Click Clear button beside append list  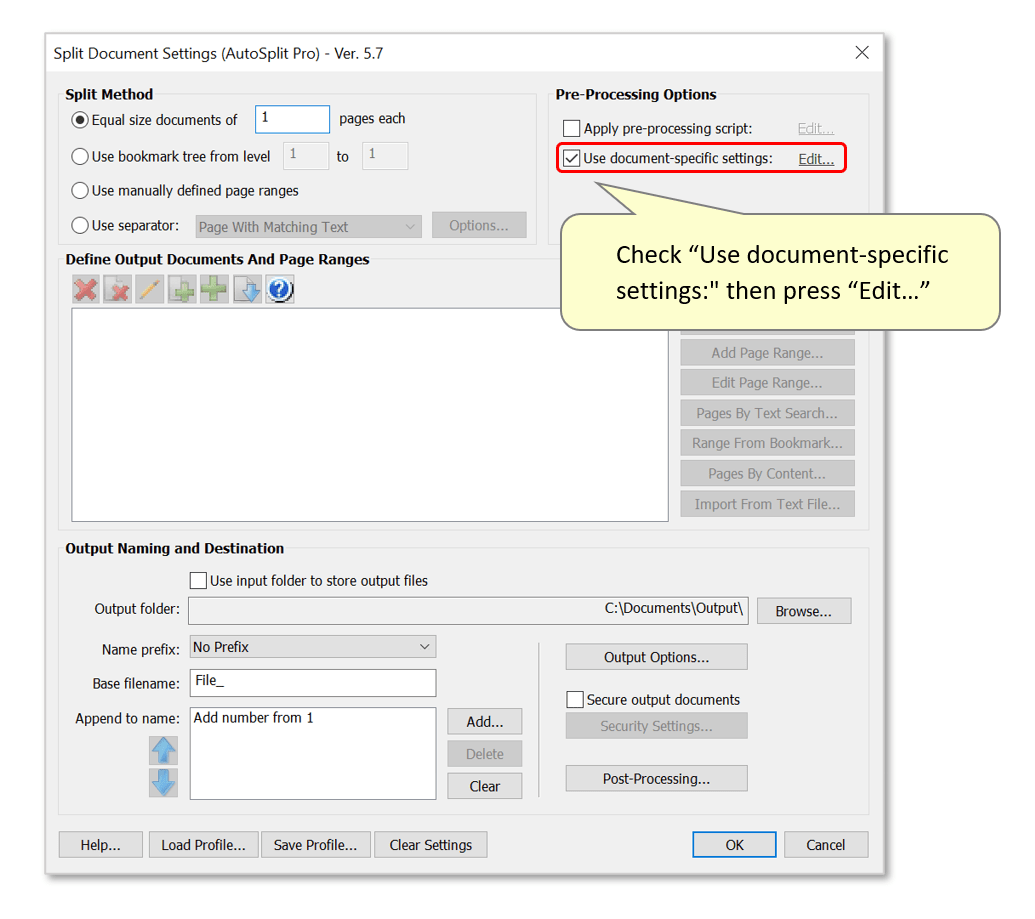[x=484, y=786]
